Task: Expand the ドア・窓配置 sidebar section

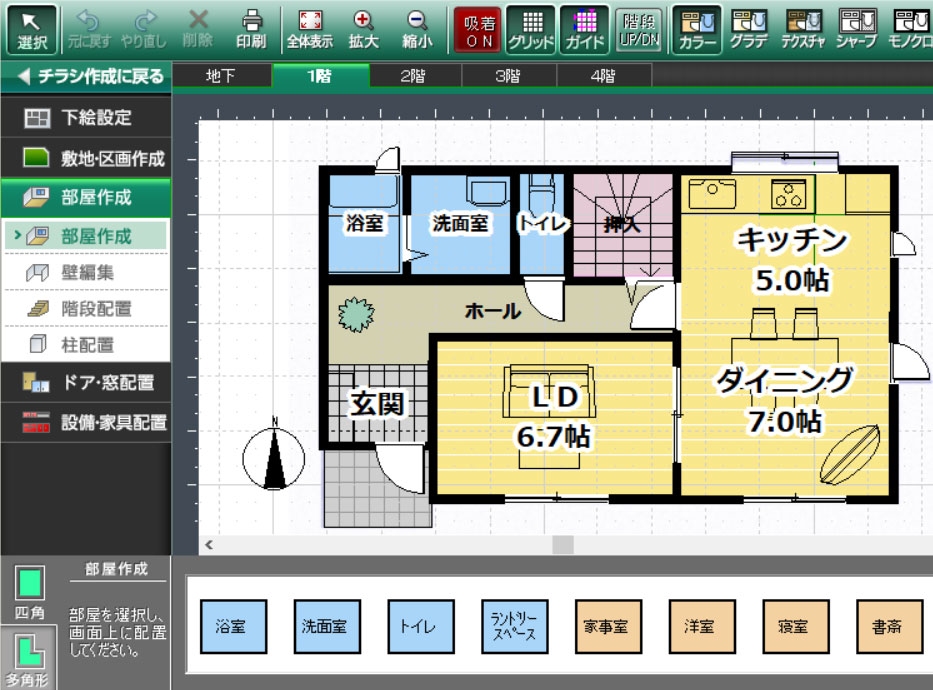Action: click(x=85, y=382)
